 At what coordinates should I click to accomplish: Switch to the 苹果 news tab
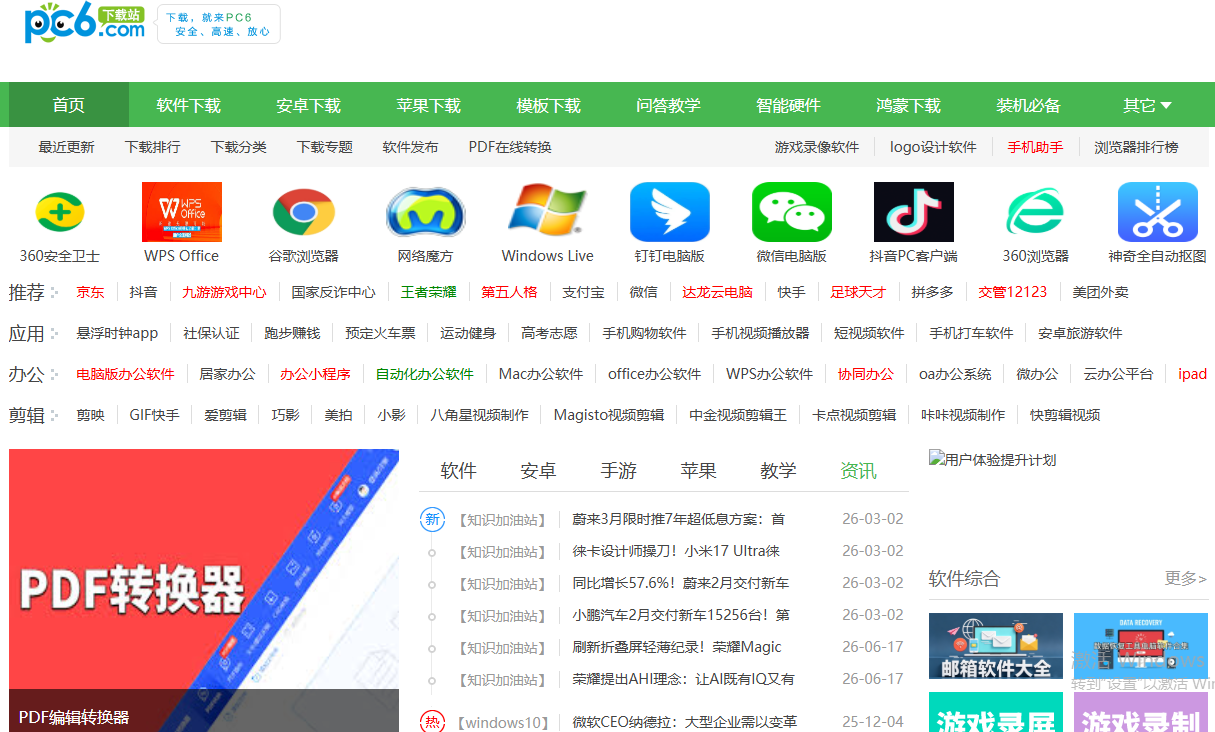point(699,471)
